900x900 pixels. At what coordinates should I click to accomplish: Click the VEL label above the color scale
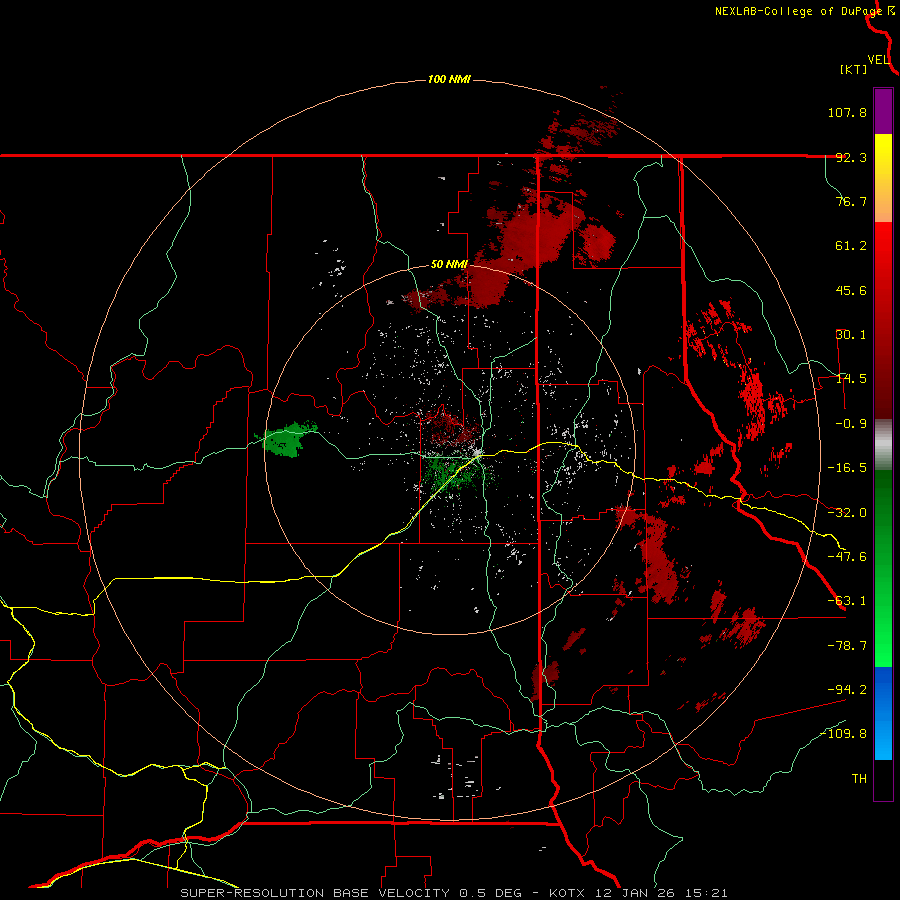point(878,60)
